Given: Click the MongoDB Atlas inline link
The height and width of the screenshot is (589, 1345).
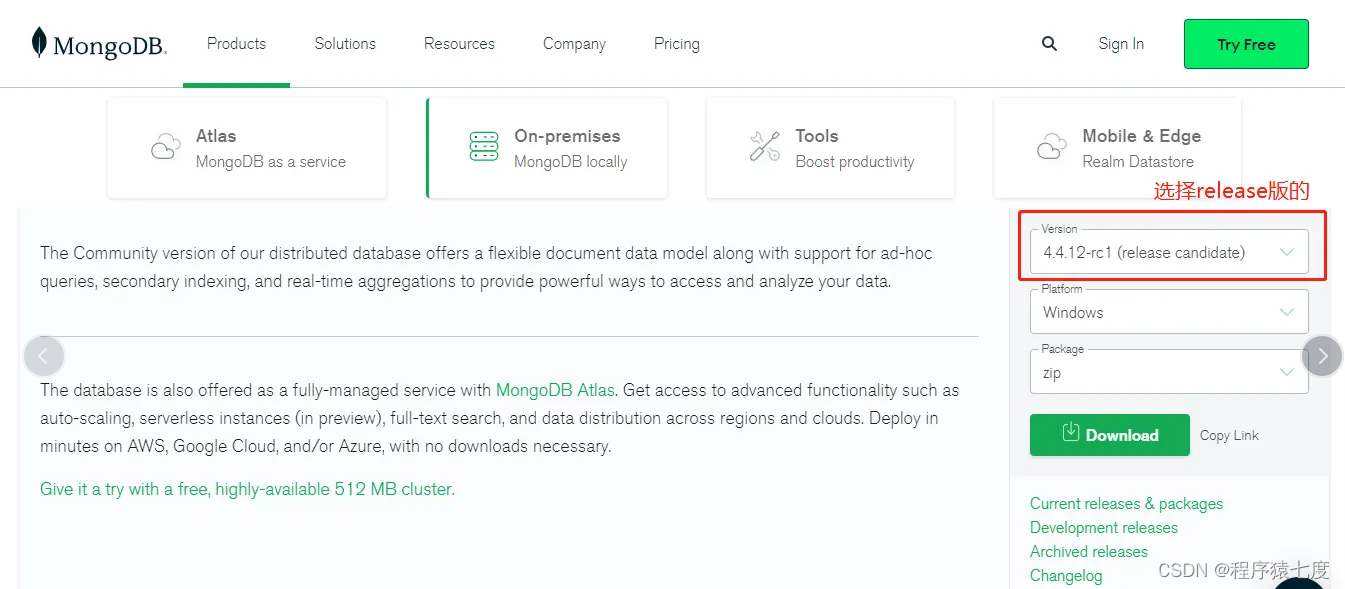Looking at the screenshot, I should pos(554,390).
